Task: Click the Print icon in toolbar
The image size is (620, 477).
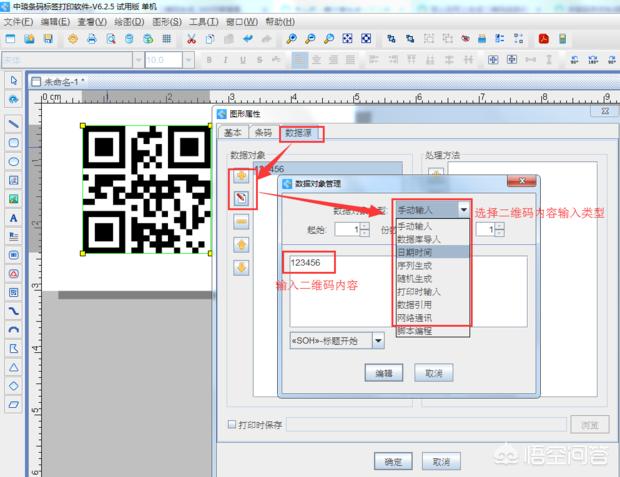Action: 92,39
